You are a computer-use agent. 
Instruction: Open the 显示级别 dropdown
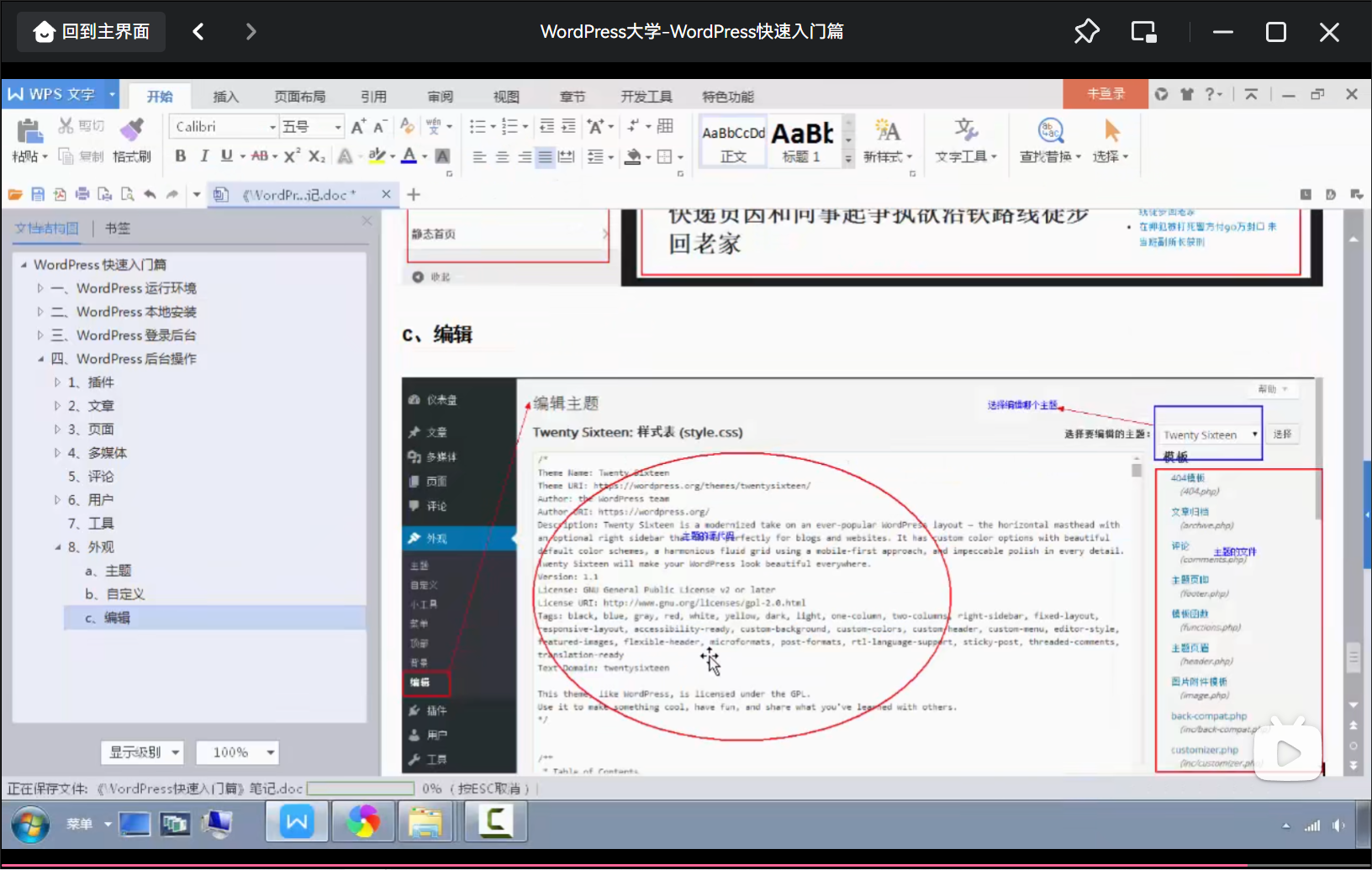[143, 752]
